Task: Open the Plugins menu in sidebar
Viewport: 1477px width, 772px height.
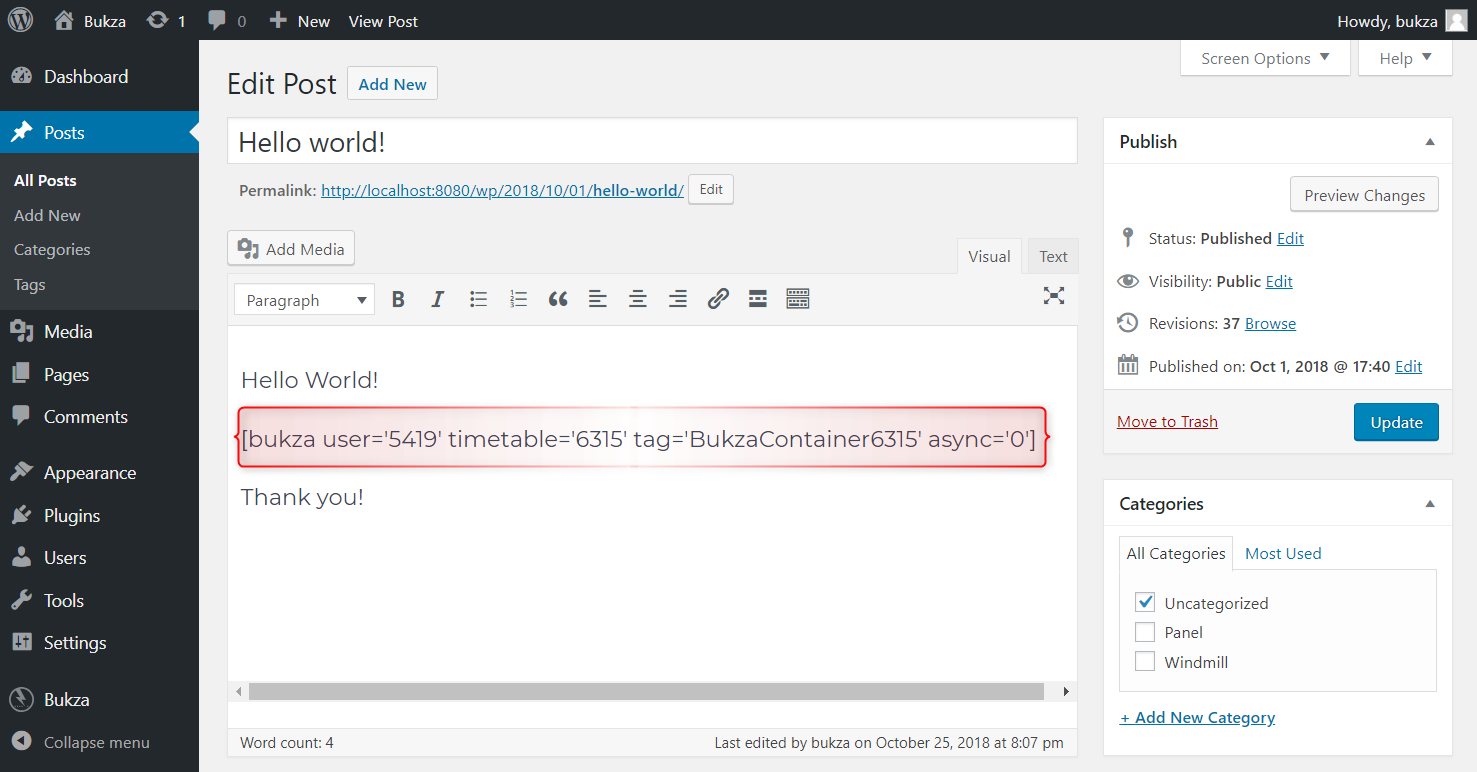Action: point(72,516)
